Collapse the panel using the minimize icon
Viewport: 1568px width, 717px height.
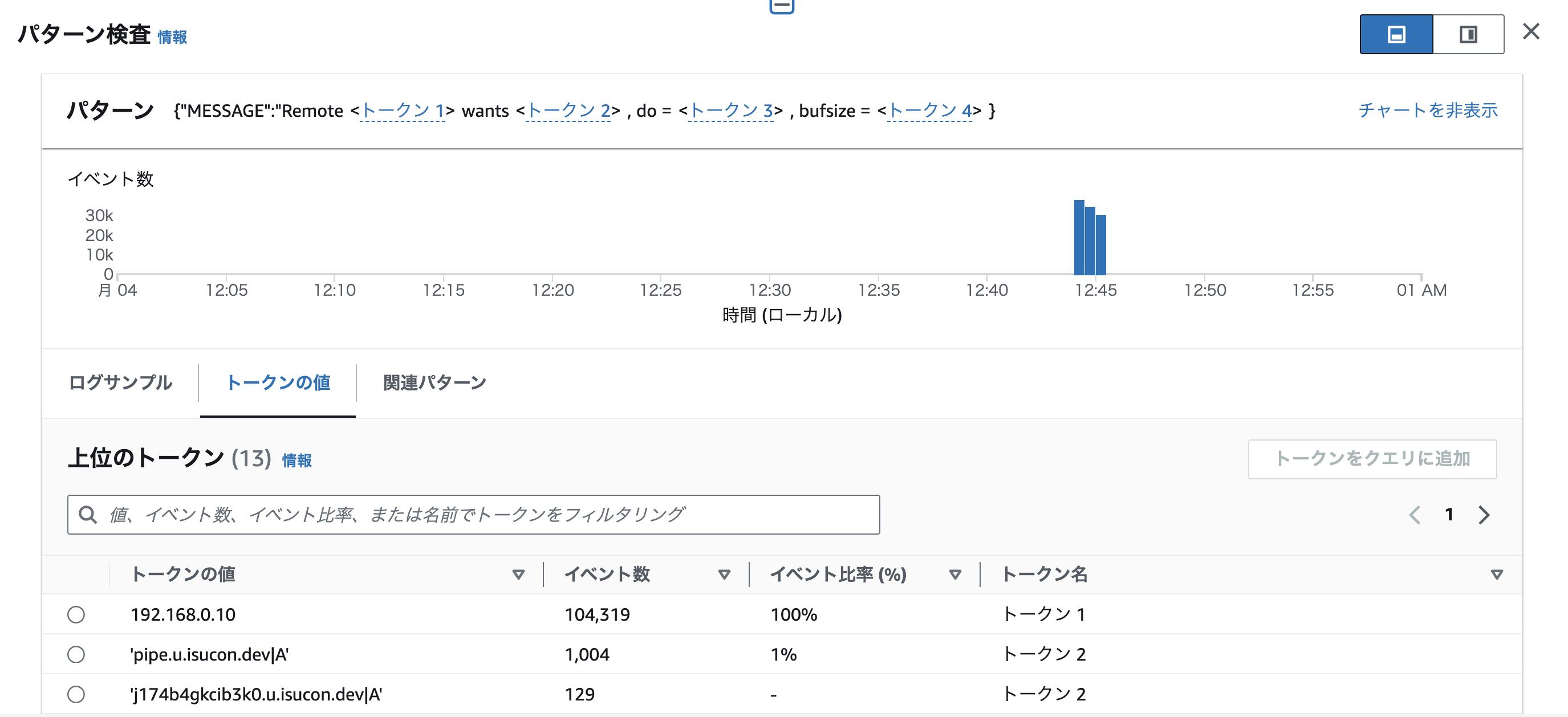point(782,6)
